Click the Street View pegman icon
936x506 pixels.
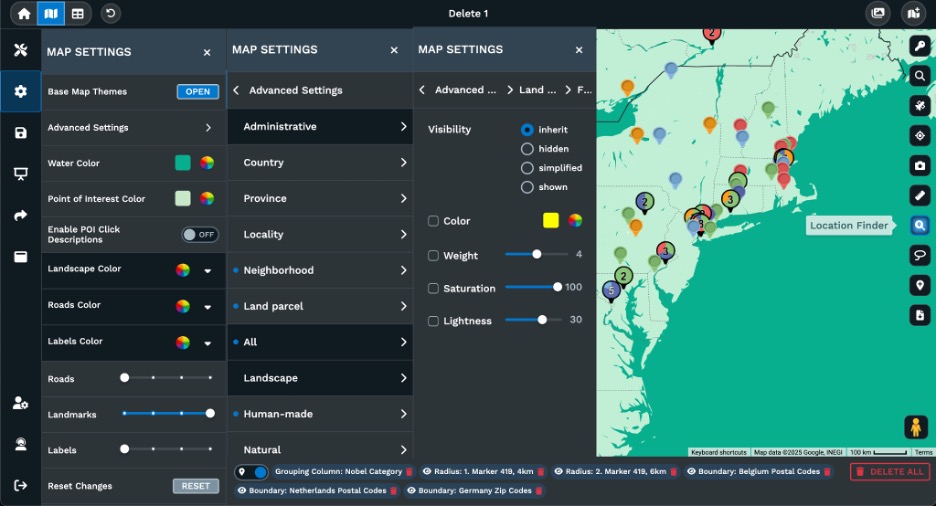[915, 427]
